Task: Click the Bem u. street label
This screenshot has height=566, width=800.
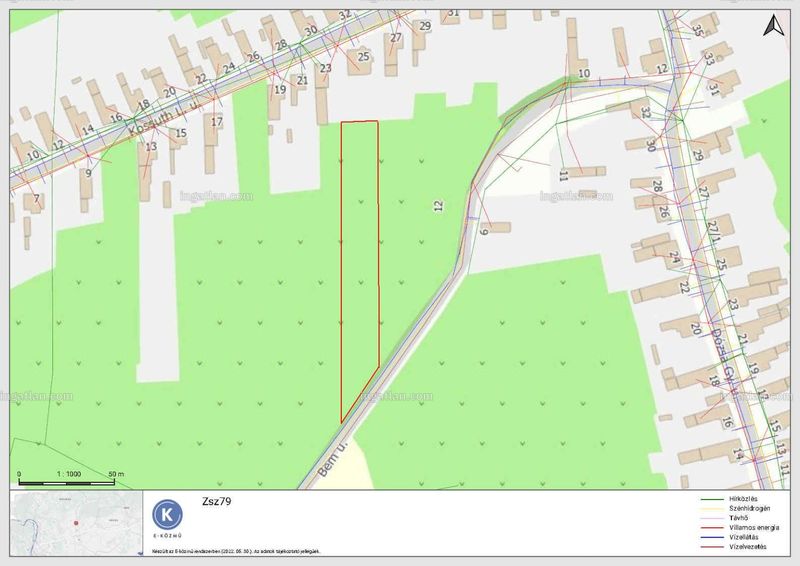Action: click(332, 460)
